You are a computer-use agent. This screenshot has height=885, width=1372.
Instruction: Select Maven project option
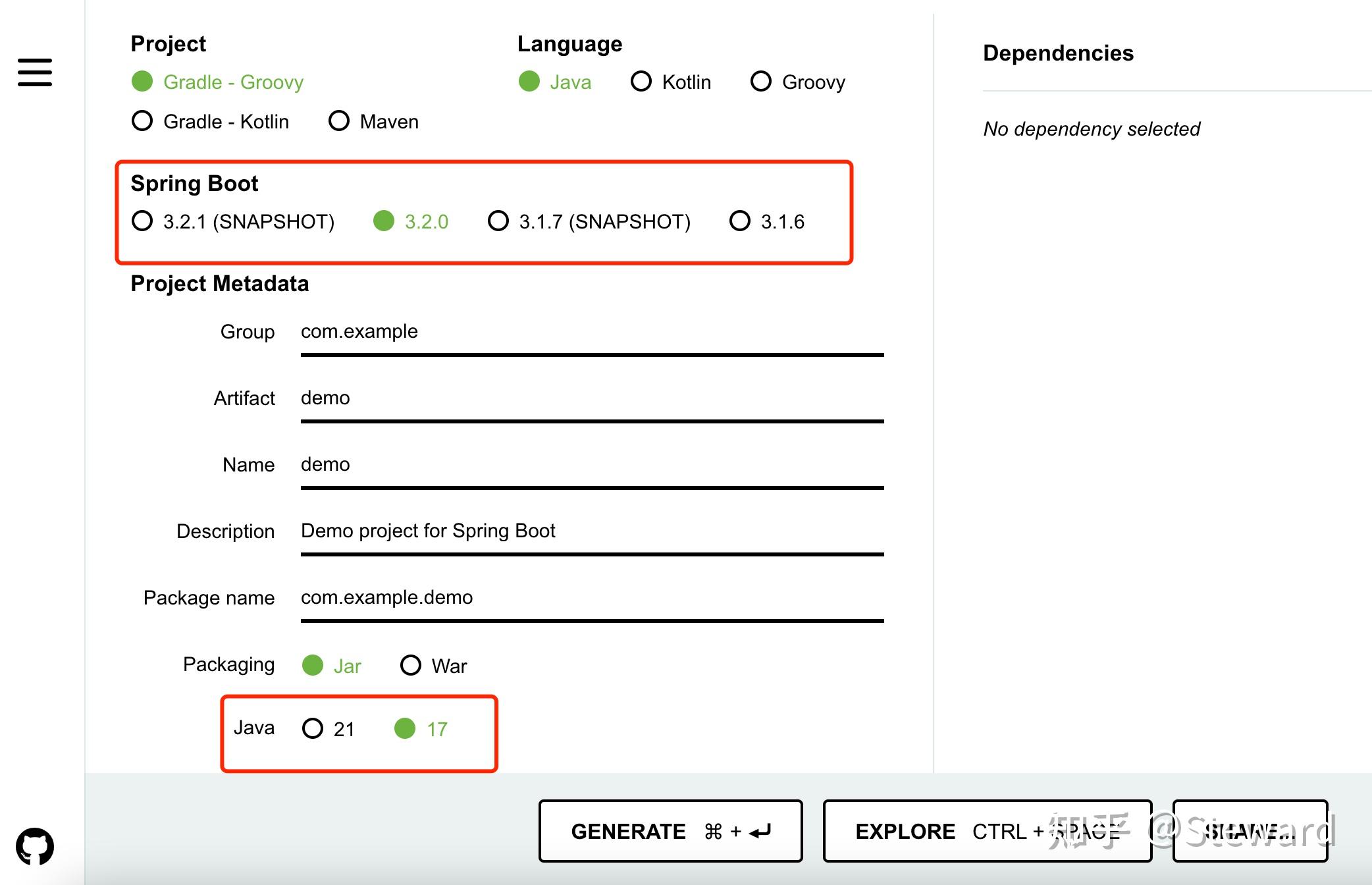pos(339,121)
